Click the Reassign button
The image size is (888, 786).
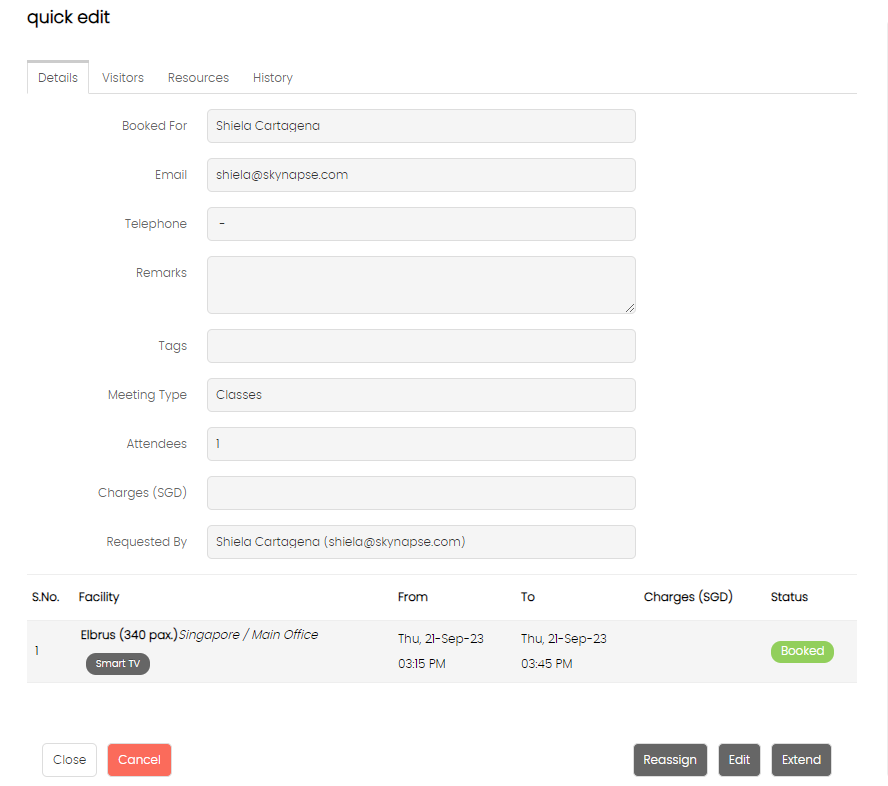(x=670, y=760)
